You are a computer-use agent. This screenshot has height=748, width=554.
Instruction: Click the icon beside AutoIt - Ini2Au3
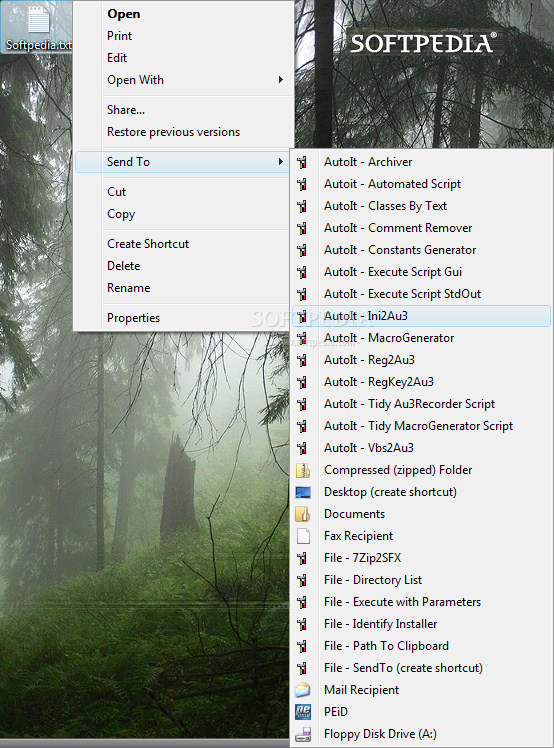(x=302, y=316)
